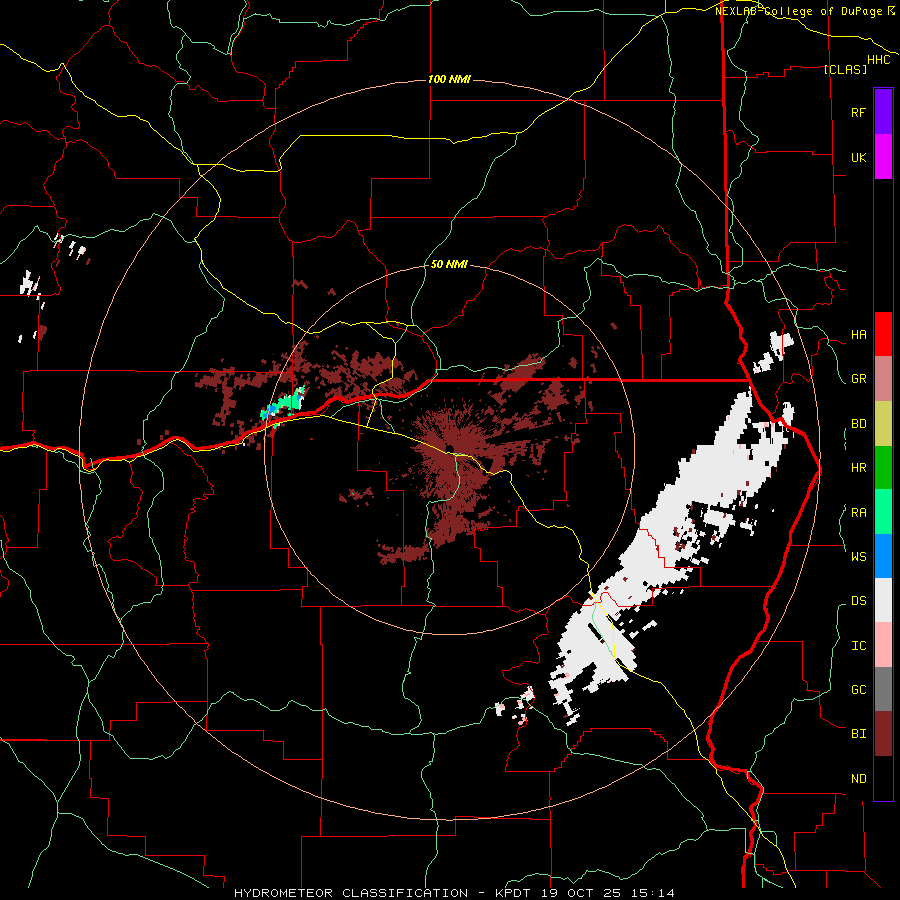Click the BI legend label
Image resolution: width=900 pixels, height=900 pixels.
858,734
